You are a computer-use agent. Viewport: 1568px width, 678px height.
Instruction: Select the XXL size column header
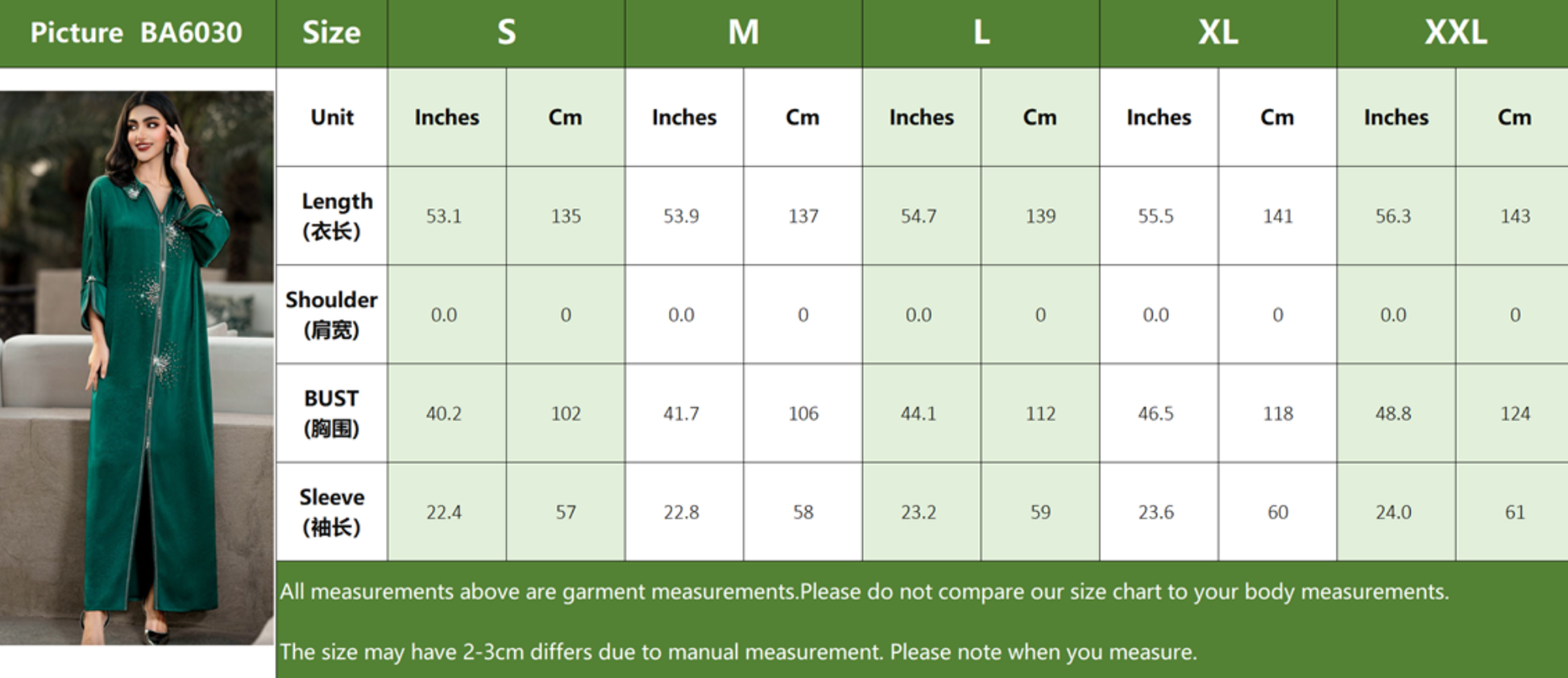(1455, 33)
